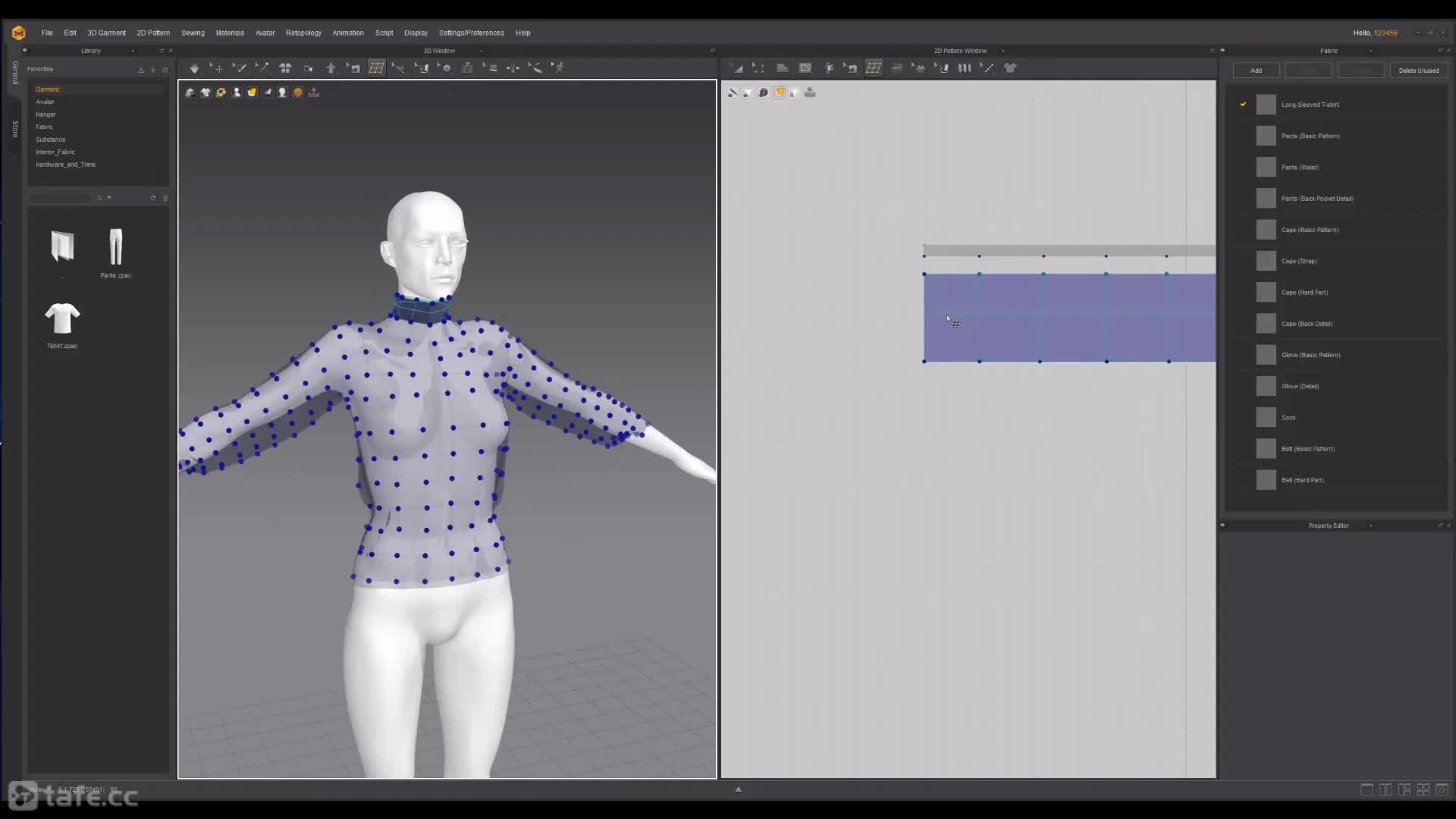Screen dimensions: 1456x819
Task: Click the Add button in the Fabric panel
Action: click(x=1256, y=71)
